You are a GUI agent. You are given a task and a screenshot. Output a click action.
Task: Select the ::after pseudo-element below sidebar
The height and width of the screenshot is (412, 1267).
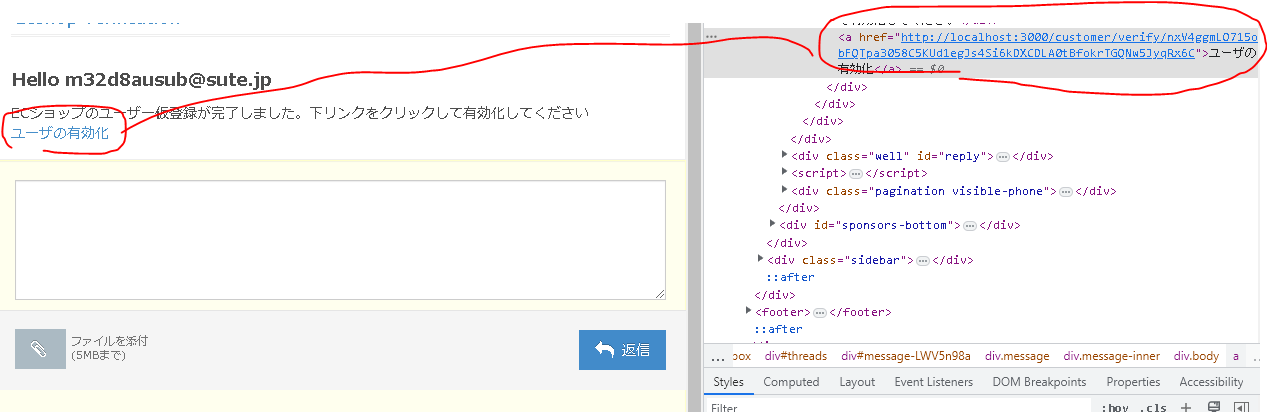(790, 277)
